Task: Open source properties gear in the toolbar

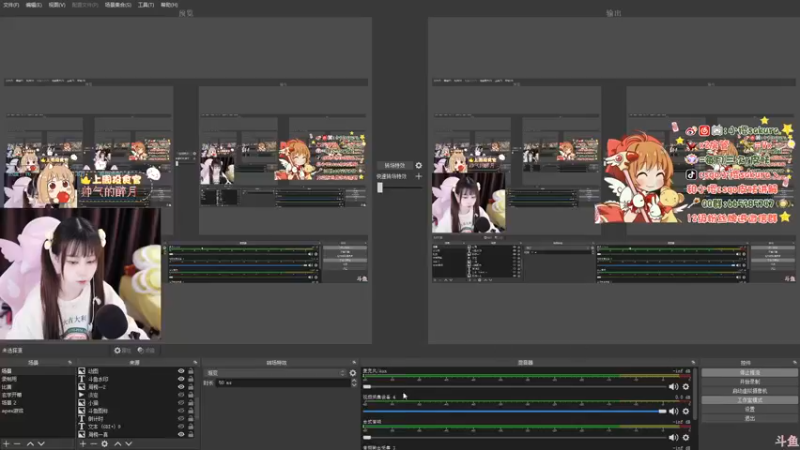Action: (x=122, y=351)
